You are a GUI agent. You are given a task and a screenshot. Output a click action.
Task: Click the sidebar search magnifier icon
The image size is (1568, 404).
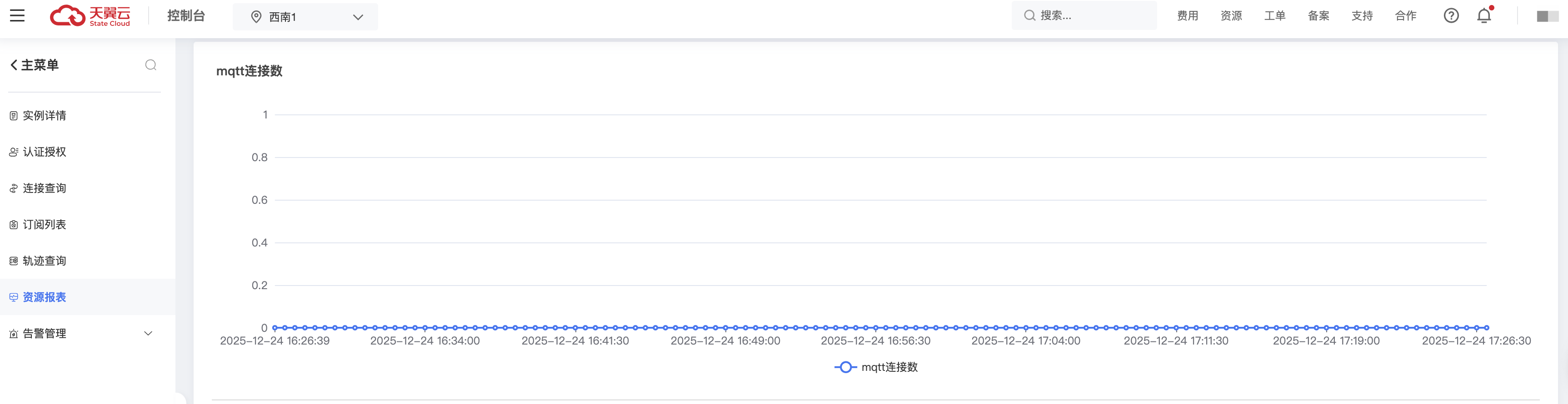pos(151,65)
